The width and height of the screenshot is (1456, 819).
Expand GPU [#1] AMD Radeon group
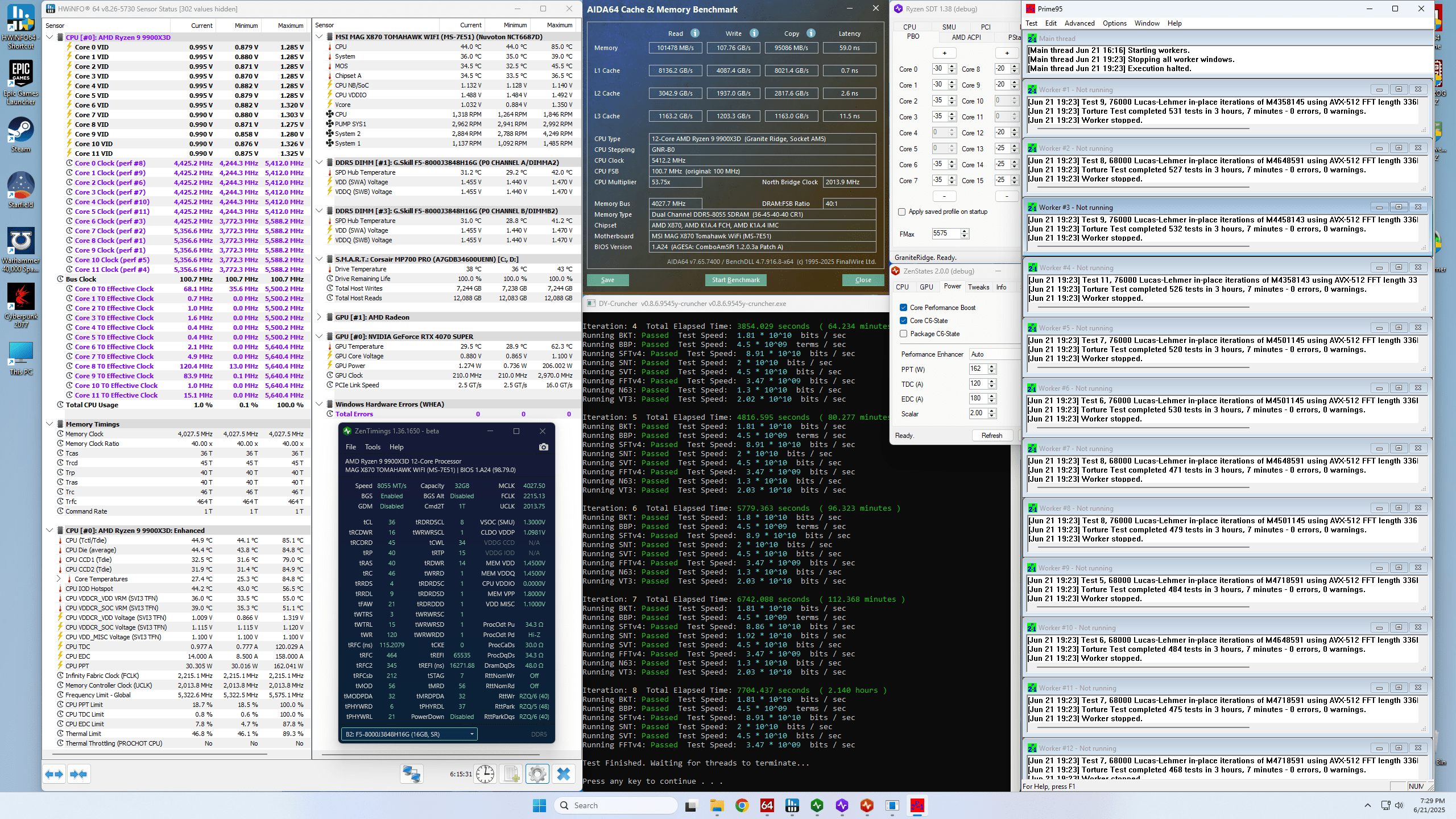click(319, 317)
